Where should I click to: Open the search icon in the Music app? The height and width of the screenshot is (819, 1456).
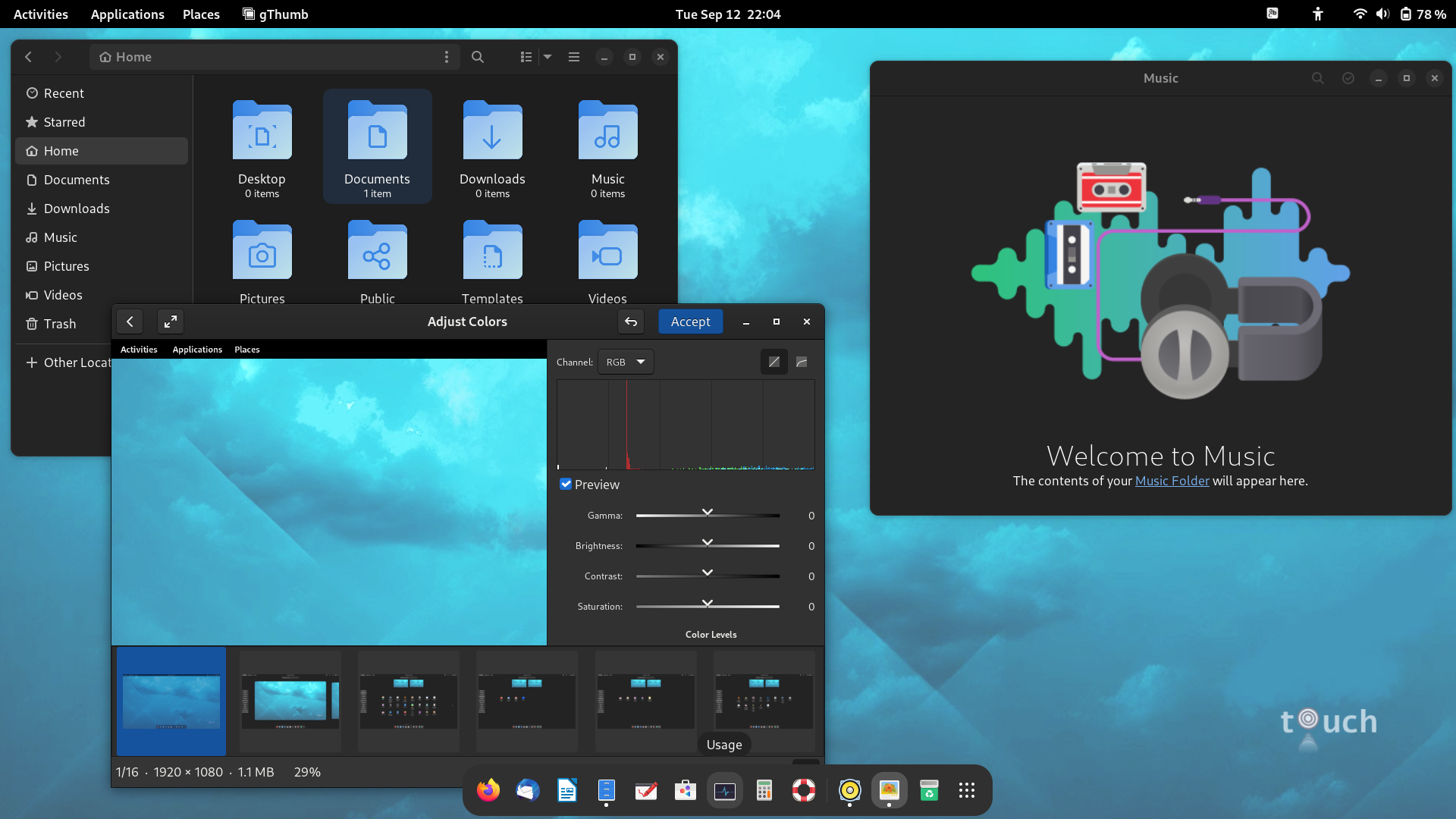click(x=1317, y=77)
